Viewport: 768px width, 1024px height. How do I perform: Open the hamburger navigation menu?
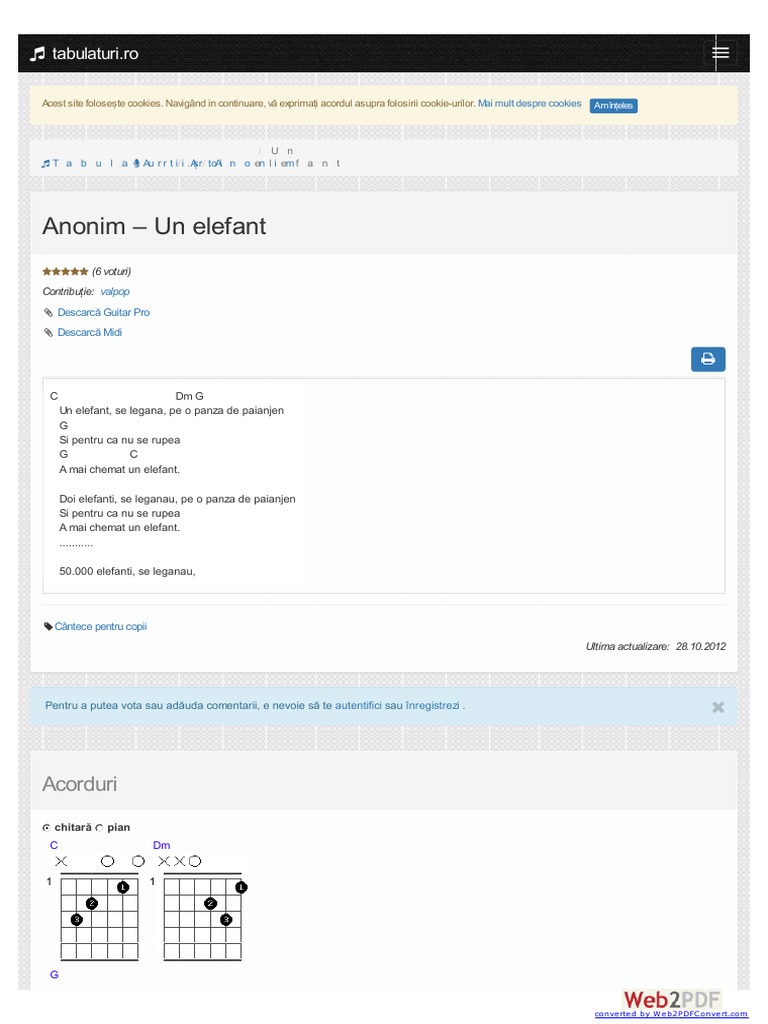click(x=720, y=53)
